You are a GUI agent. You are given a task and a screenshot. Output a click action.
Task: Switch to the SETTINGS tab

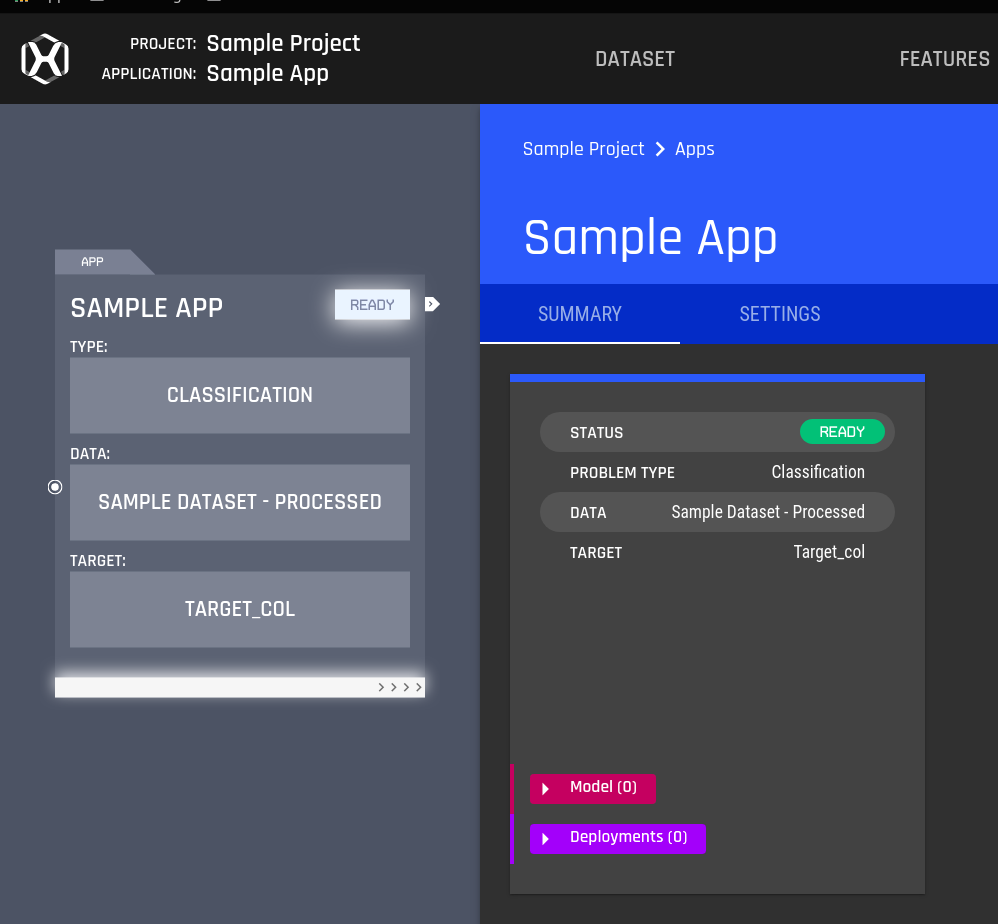point(779,314)
